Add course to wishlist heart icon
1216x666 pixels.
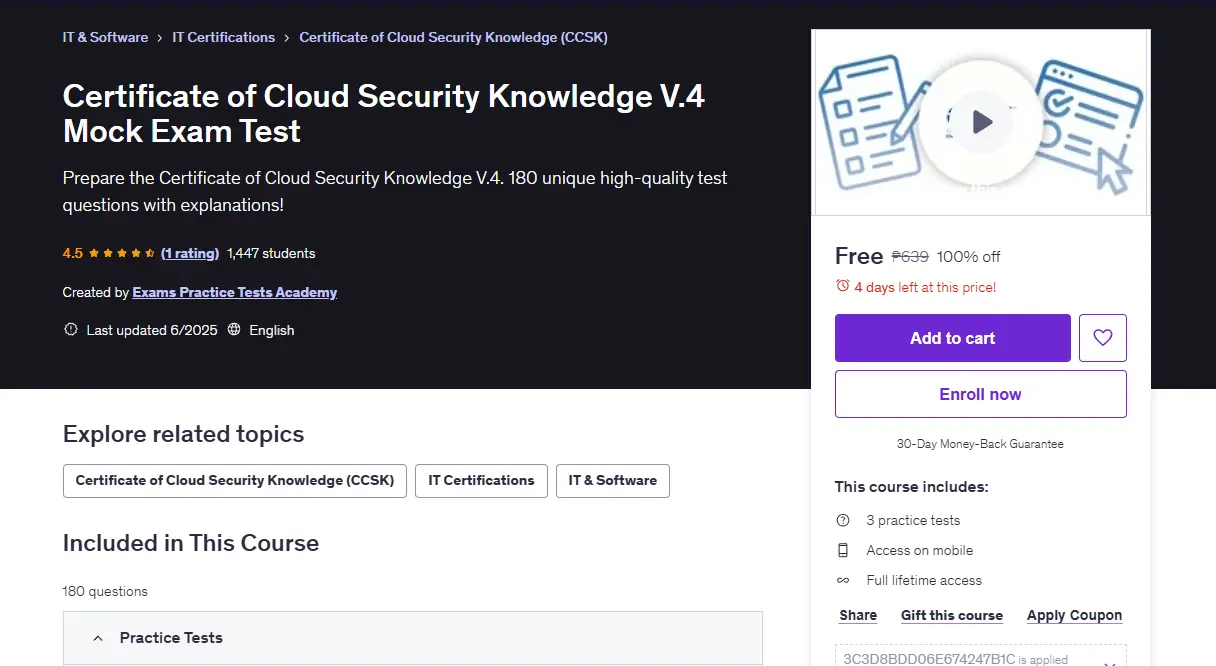coord(1103,338)
